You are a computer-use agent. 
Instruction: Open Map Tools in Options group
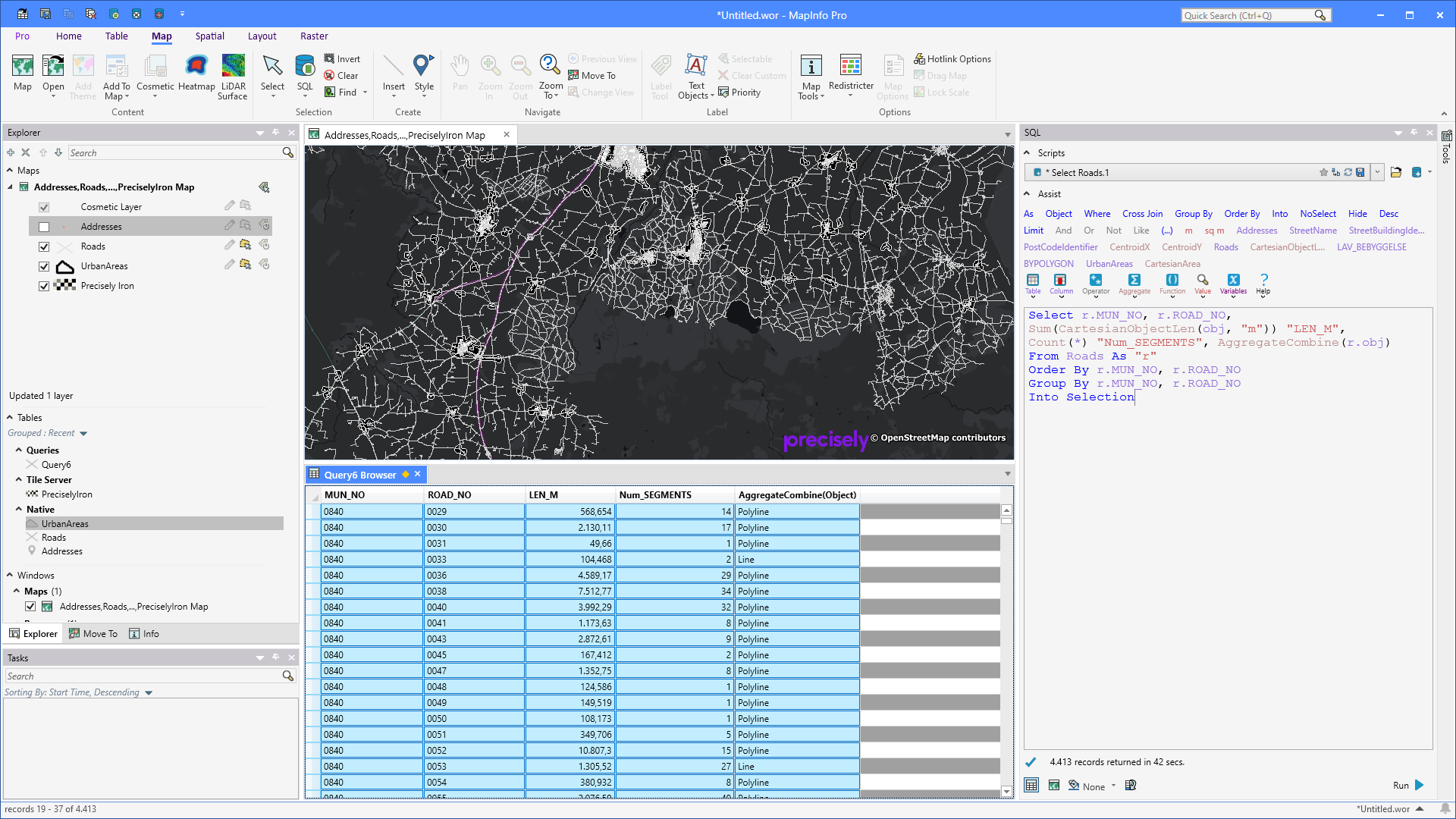pos(811,75)
